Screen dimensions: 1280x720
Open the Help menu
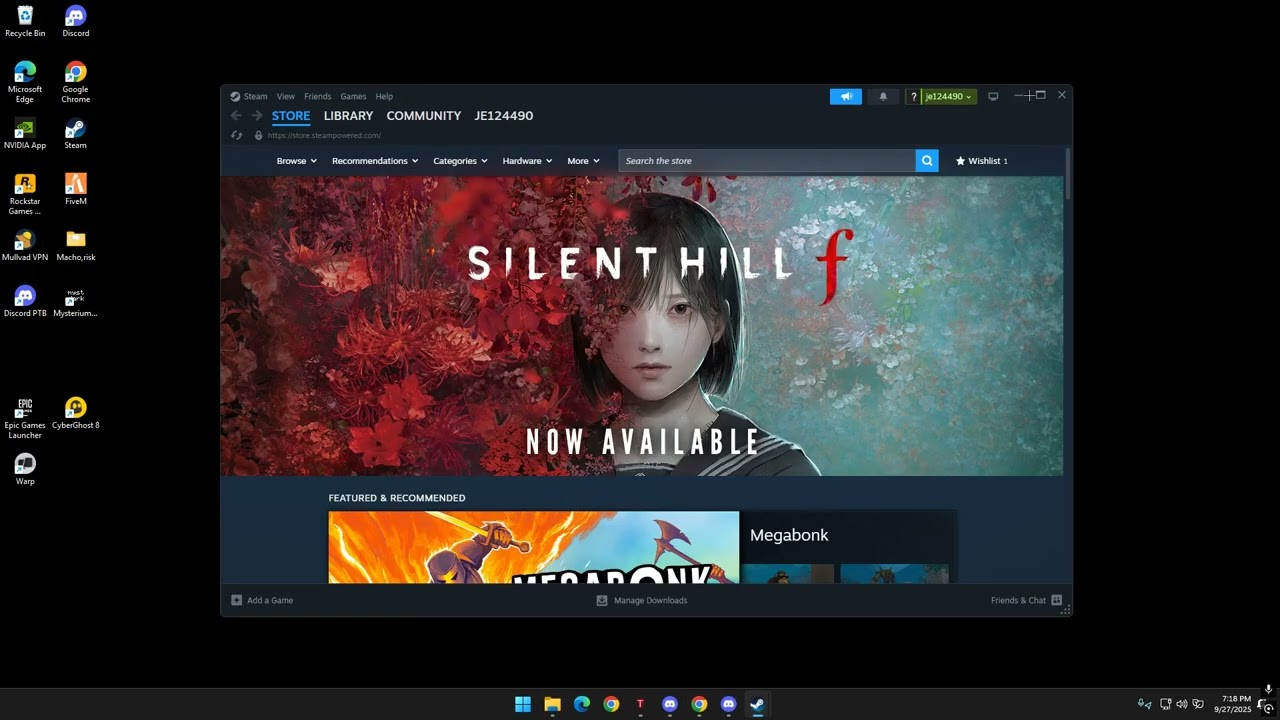(x=384, y=96)
